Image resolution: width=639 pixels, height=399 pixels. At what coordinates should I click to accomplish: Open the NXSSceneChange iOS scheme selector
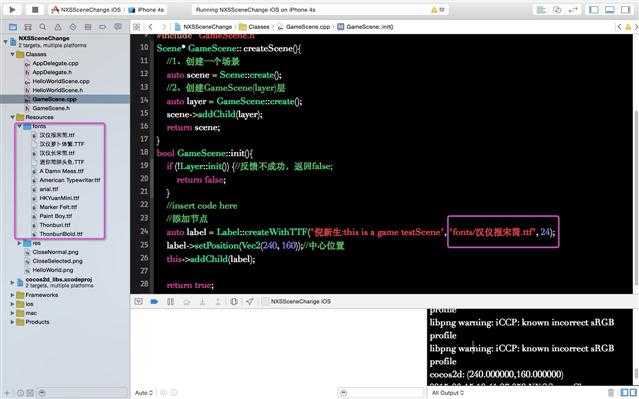(x=86, y=10)
